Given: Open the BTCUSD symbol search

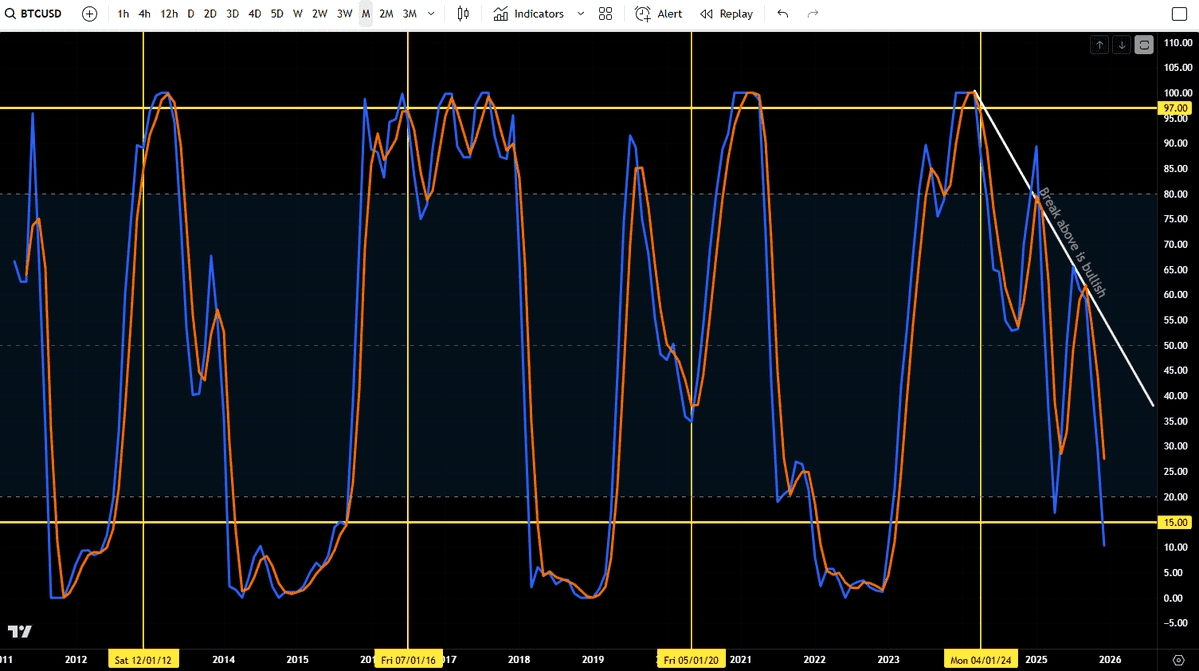Looking at the screenshot, I should tap(34, 14).
